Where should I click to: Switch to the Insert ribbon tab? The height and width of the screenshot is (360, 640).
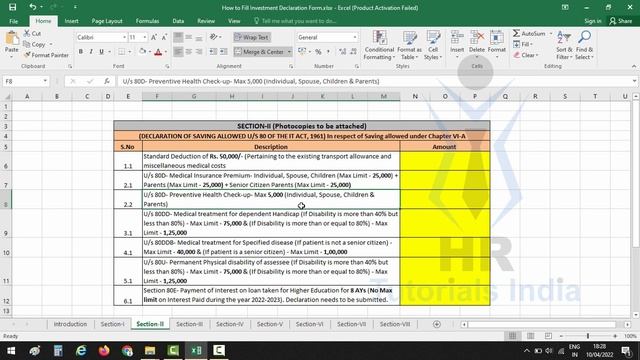(71, 21)
